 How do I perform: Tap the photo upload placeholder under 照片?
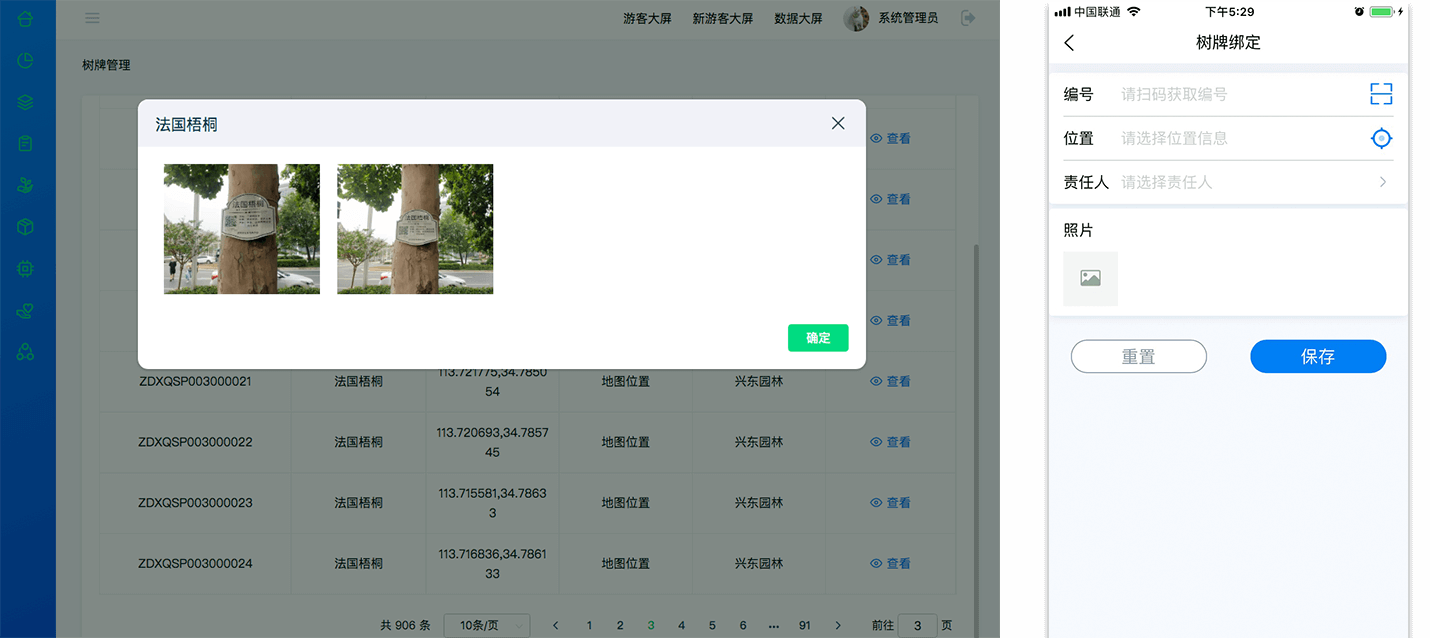pos(1090,279)
